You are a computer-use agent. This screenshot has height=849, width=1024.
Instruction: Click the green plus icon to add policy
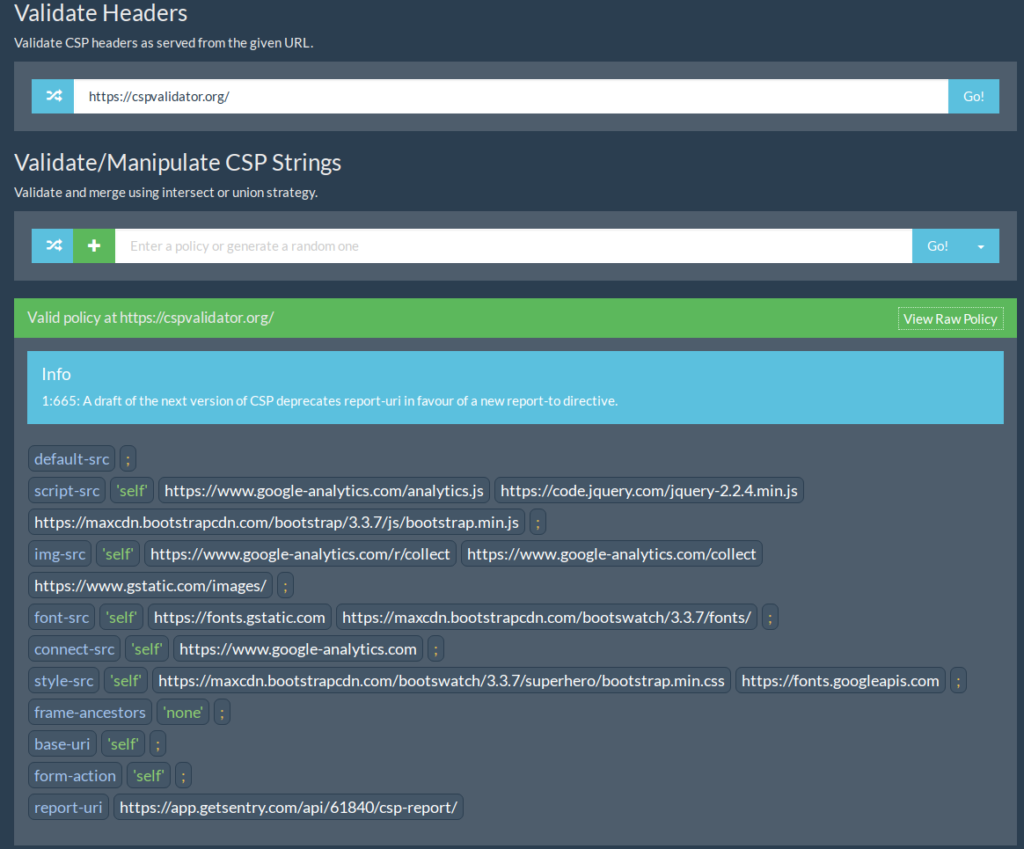point(93,245)
